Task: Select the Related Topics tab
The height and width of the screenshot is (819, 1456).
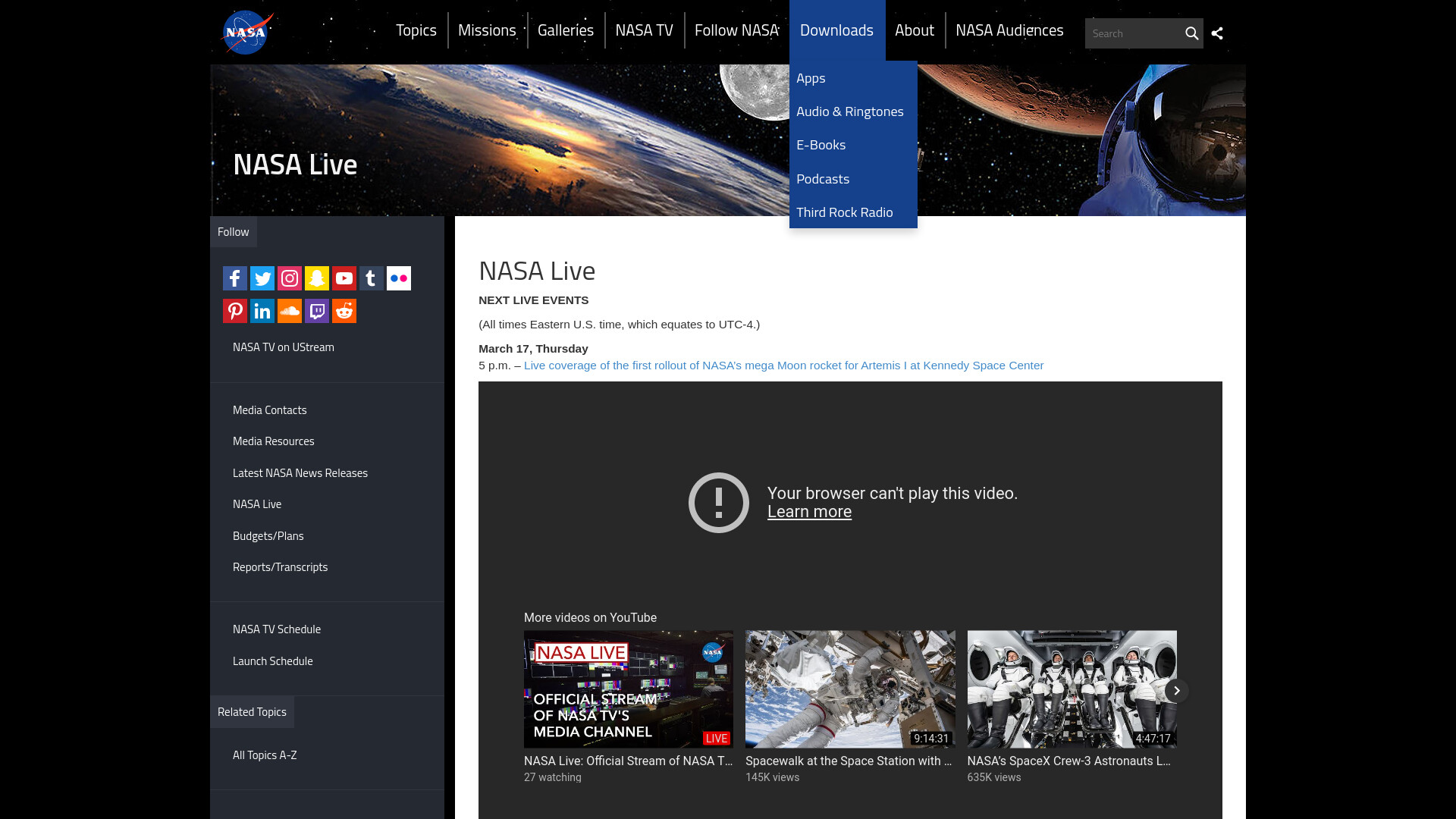Action: [x=252, y=712]
